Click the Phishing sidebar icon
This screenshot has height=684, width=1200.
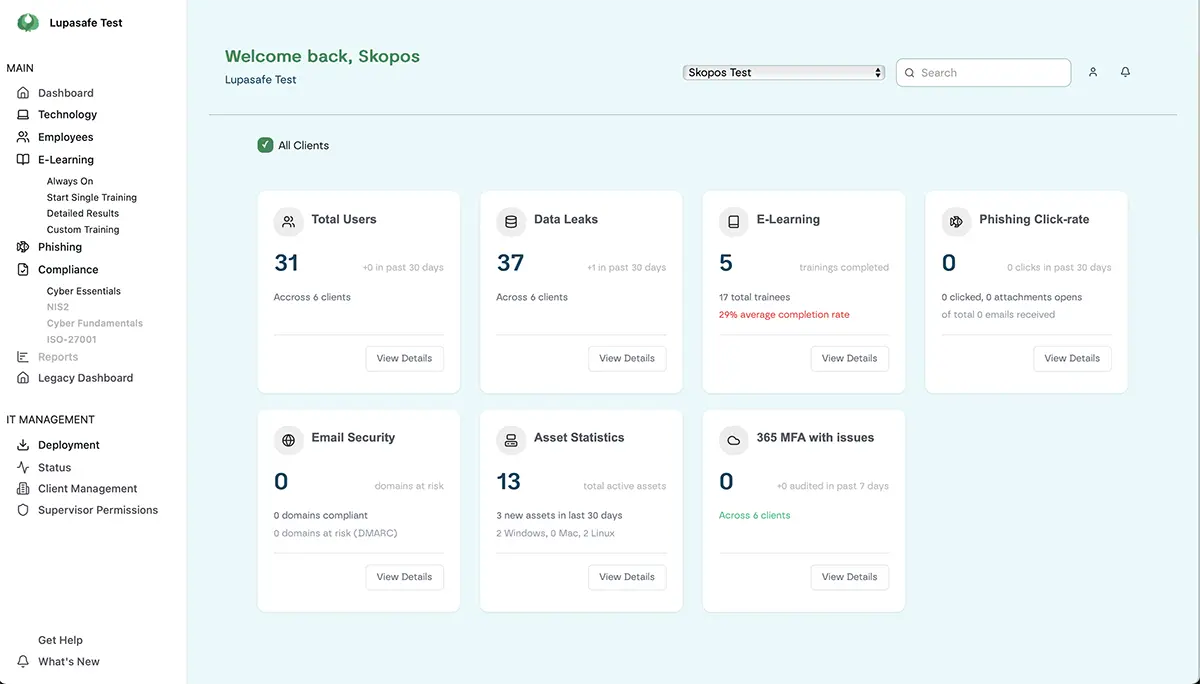click(22, 246)
